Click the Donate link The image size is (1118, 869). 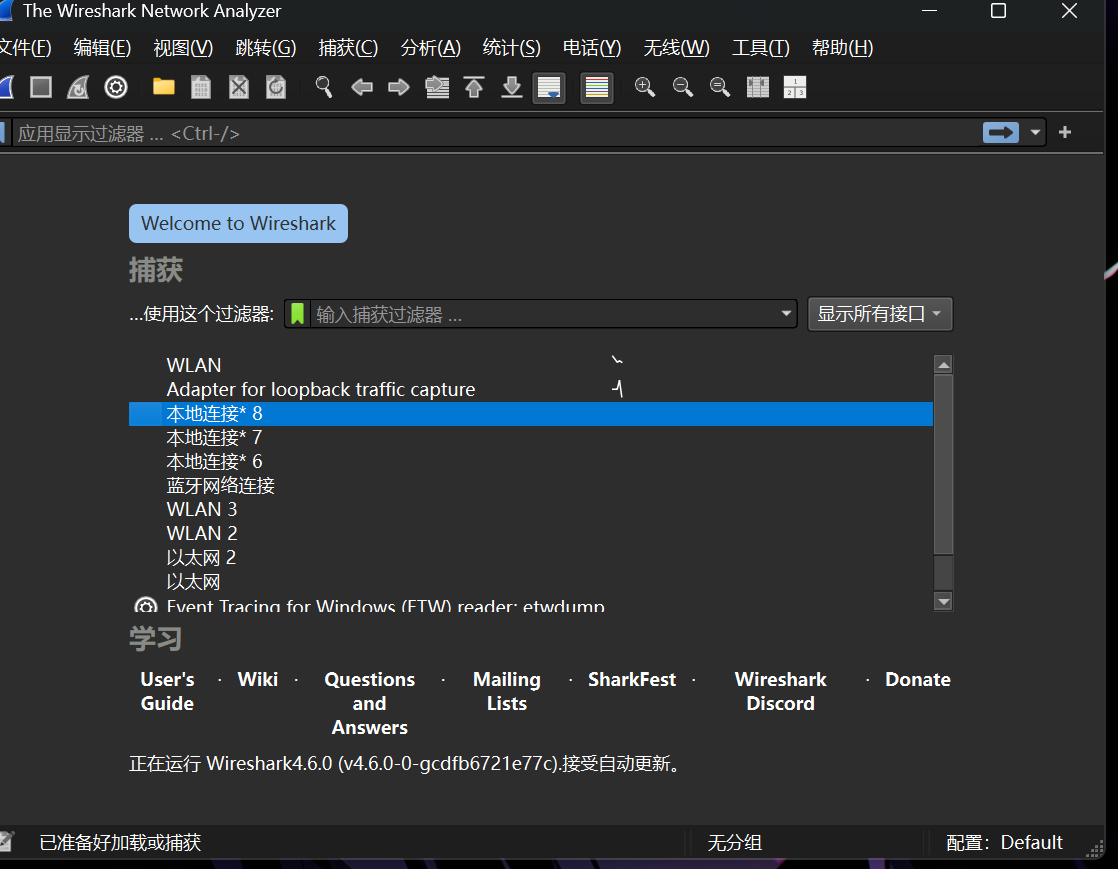click(x=918, y=679)
